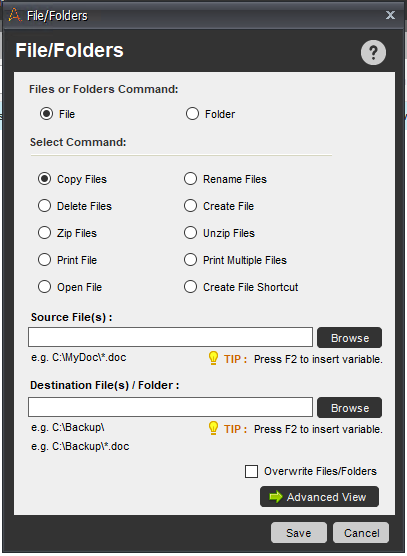Focus the Source File(s) text field
The image size is (407, 556).
point(171,337)
